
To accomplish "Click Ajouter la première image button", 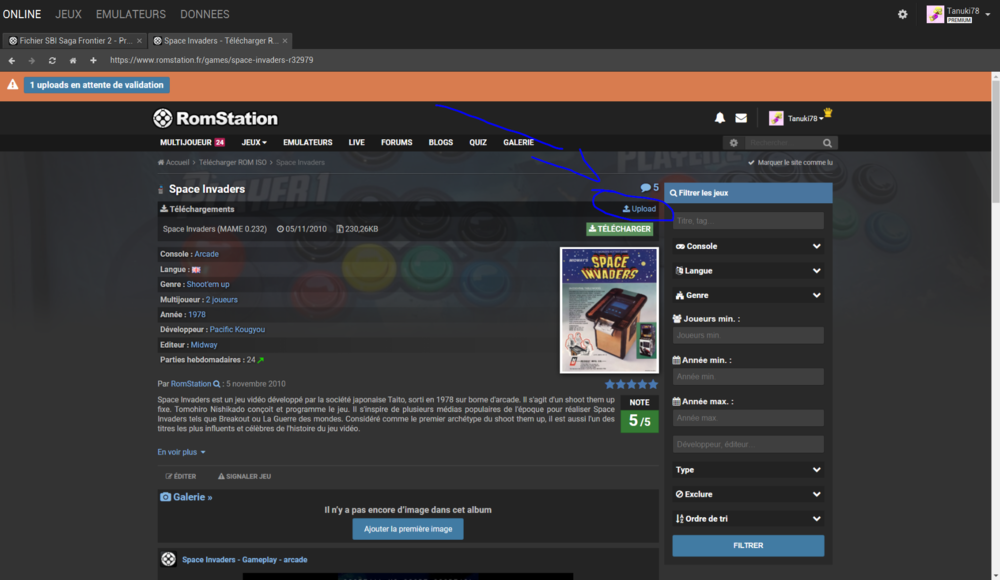I will (x=408, y=529).
